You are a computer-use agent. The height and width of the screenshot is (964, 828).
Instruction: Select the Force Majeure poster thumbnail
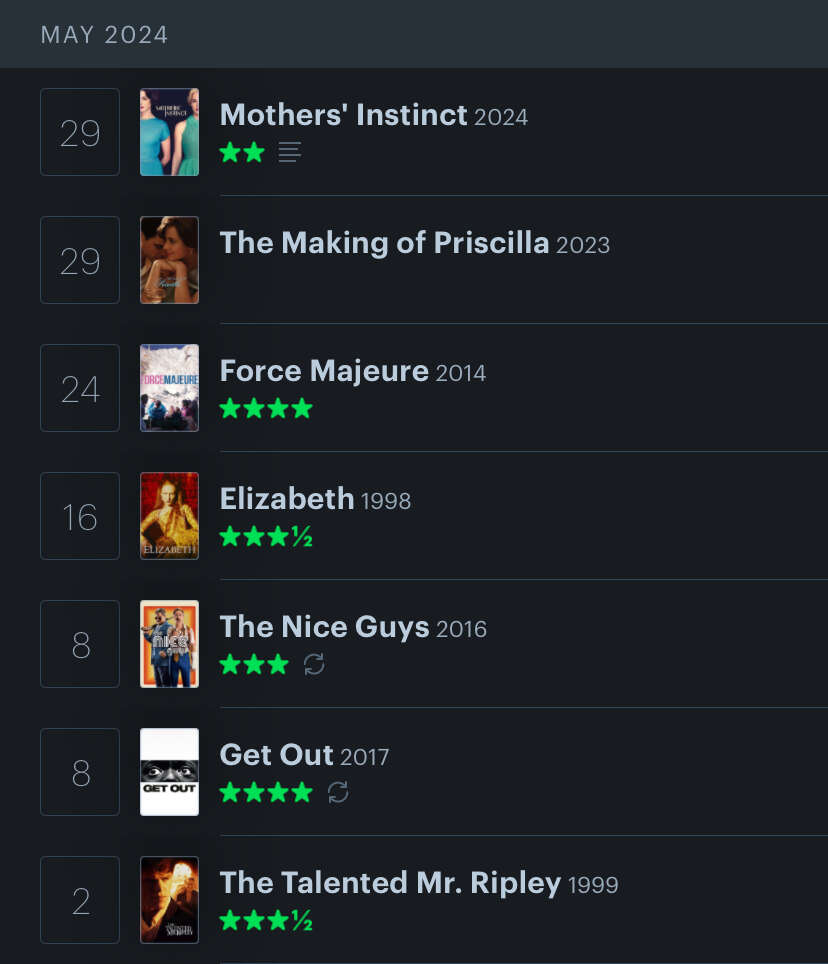(x=170, y=388)
